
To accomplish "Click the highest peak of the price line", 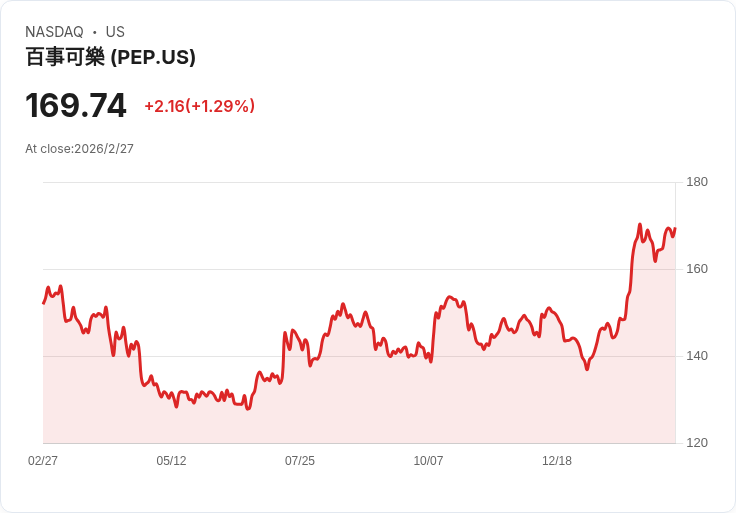I will (640, 225).
